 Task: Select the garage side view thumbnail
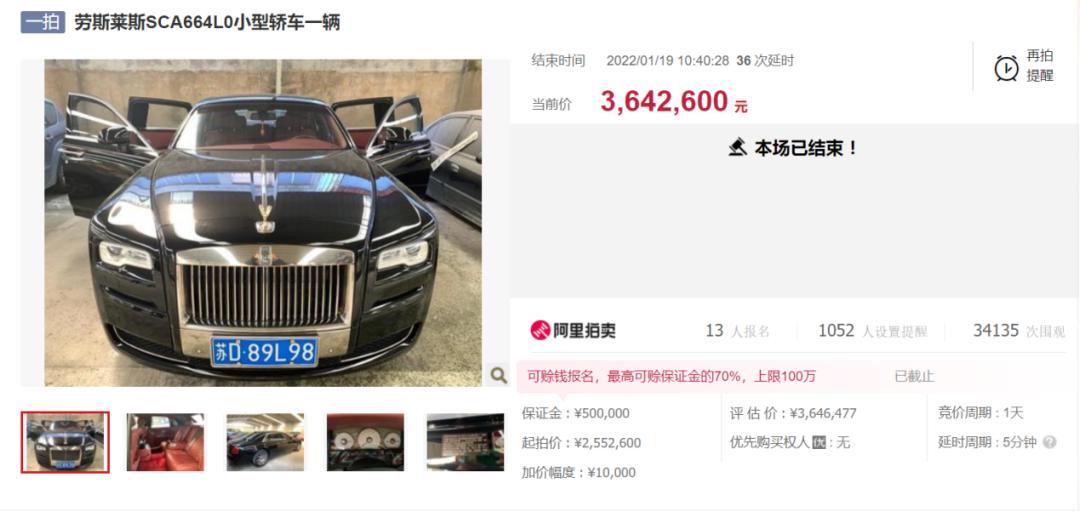coord(265,442)
